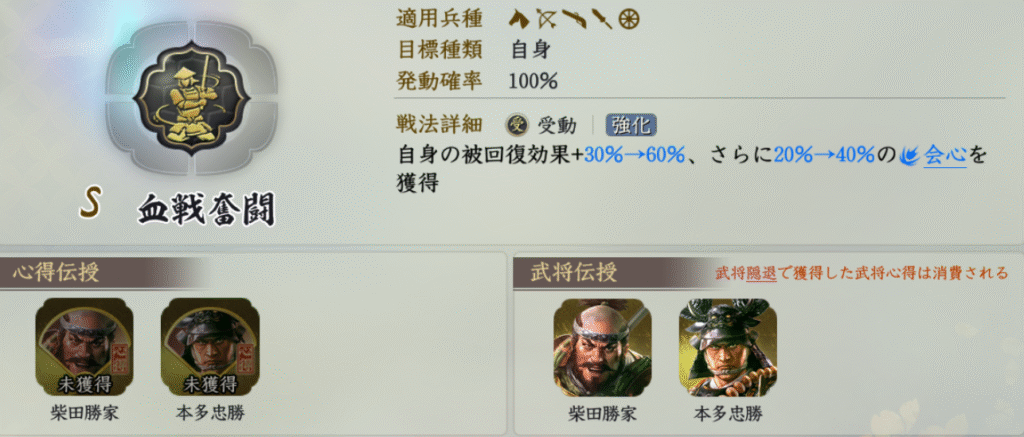
Task: Select the 心得伝授 section header
Action: (56, 273)
